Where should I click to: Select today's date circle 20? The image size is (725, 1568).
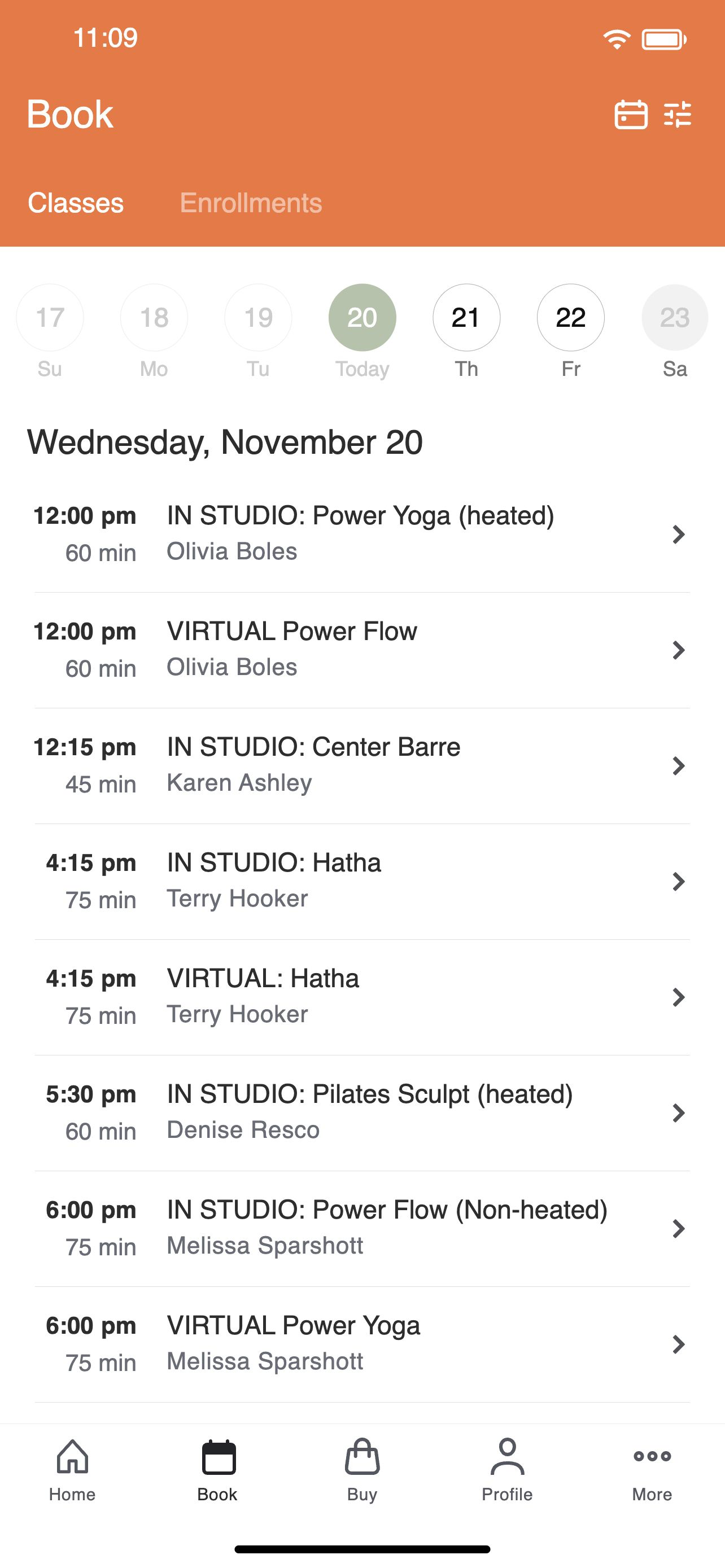coord(362,317)
